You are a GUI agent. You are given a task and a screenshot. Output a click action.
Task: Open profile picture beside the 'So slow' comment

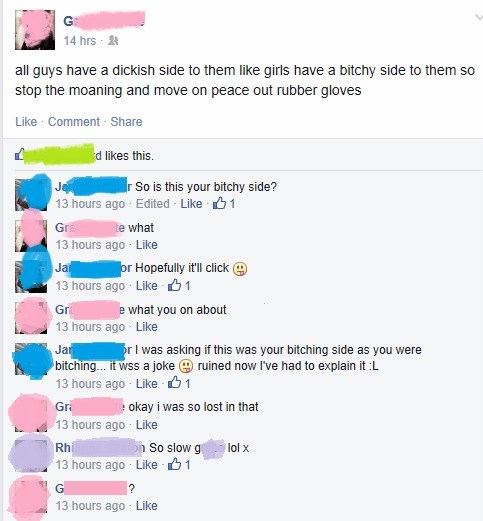pos(31,454)
